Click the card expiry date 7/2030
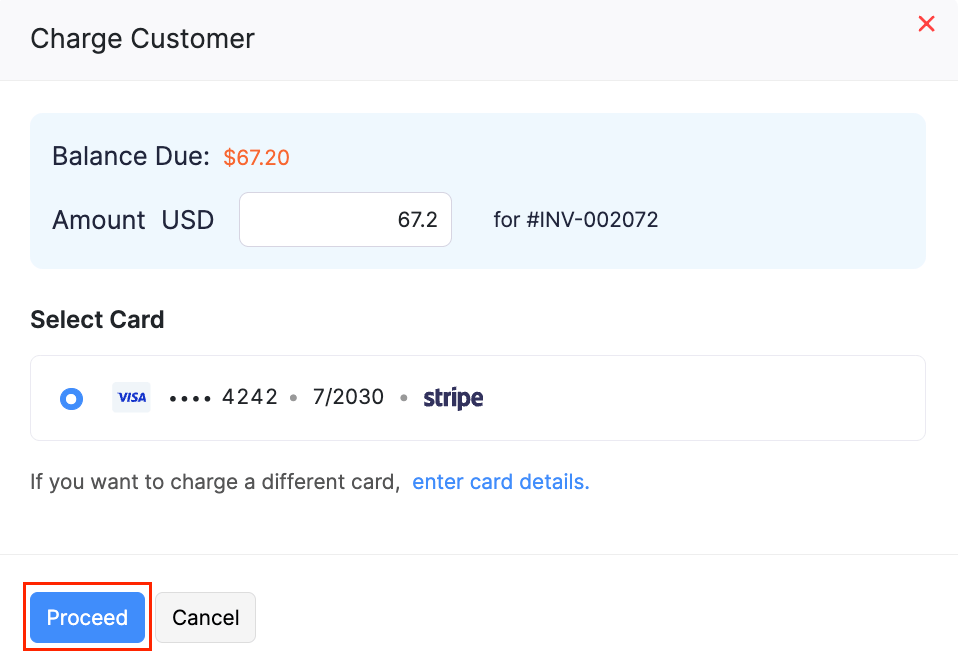The width and height of the screenshot is (958, 668). [348, 397]
